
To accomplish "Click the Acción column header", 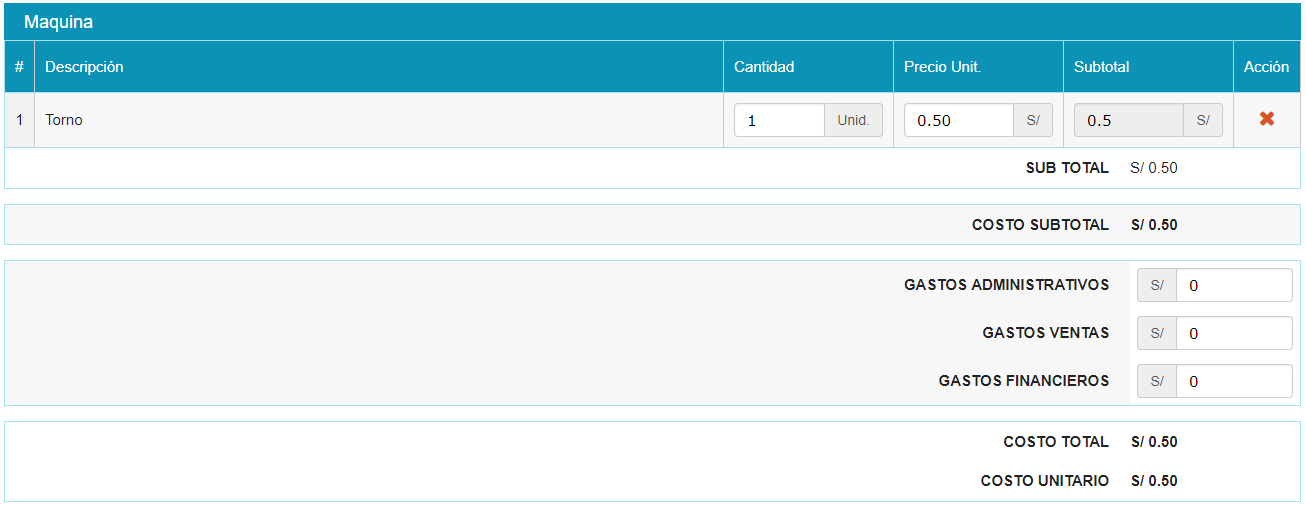I will click(1266, 67).
